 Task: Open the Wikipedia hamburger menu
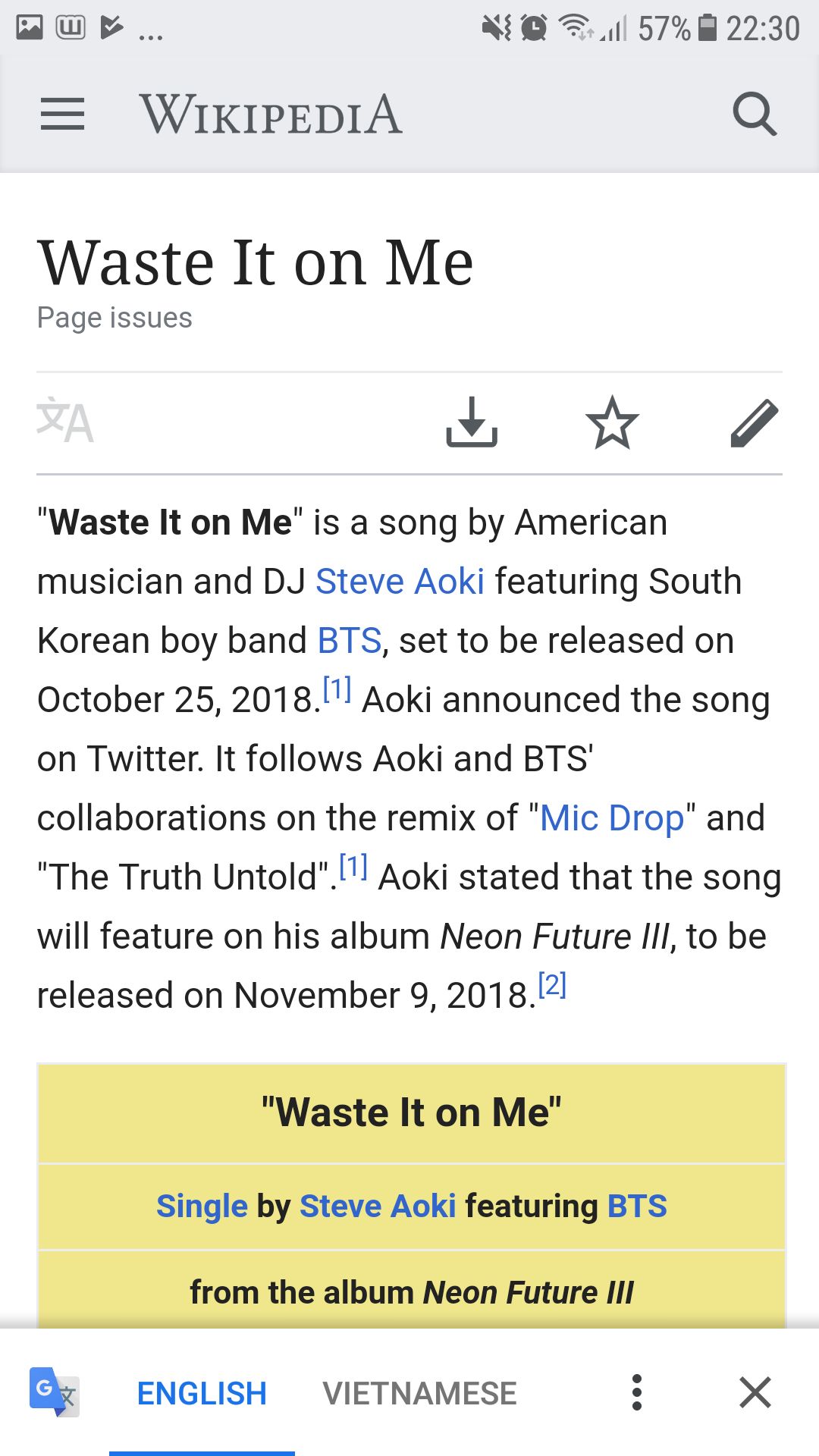click(62, 115)
